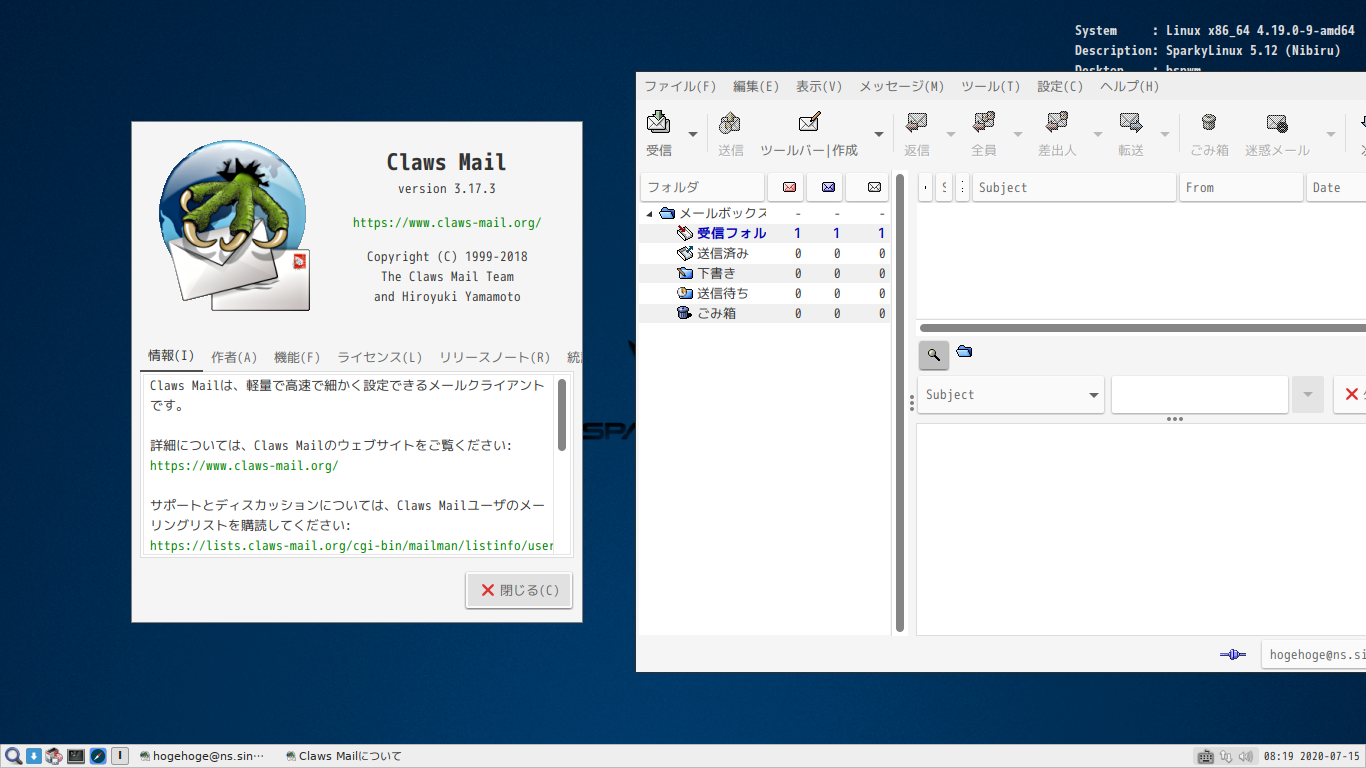Viewport: 1366px width, 768px height.
Task: Open the 全員 reply-all dropdown arrow
Action: [1018, 134]
